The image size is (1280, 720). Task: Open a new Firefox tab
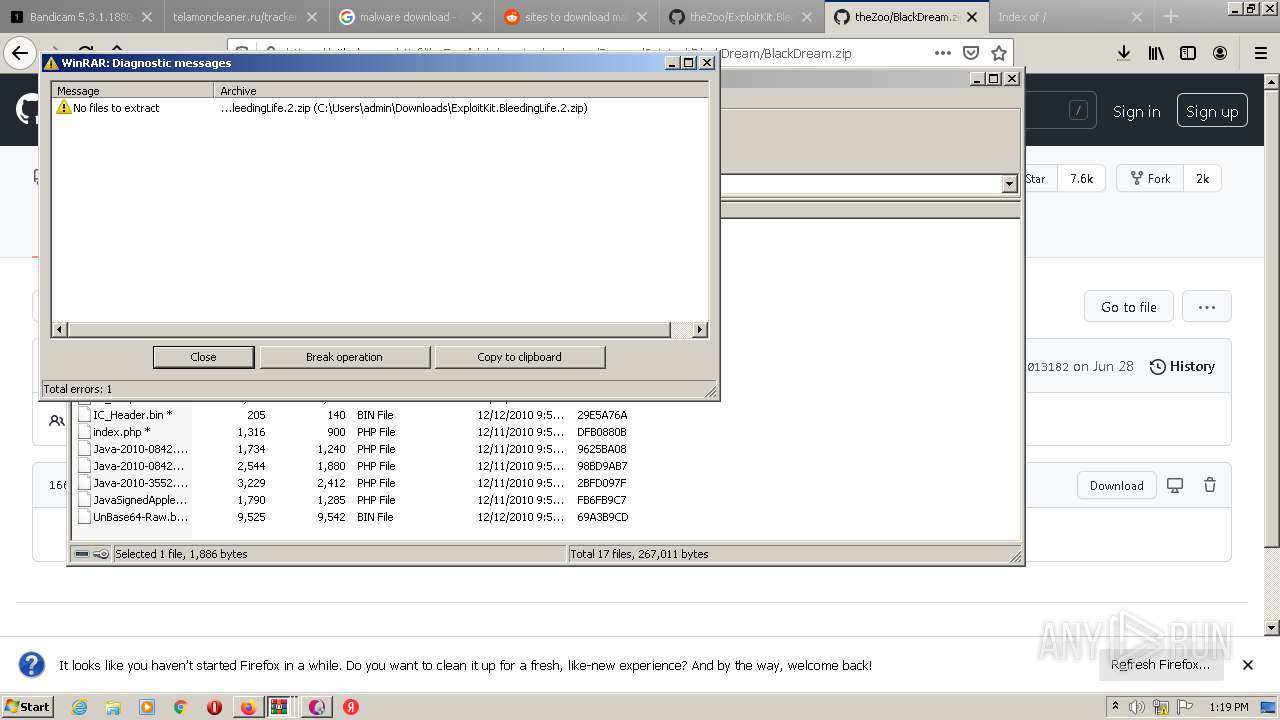coord(1171,17)
